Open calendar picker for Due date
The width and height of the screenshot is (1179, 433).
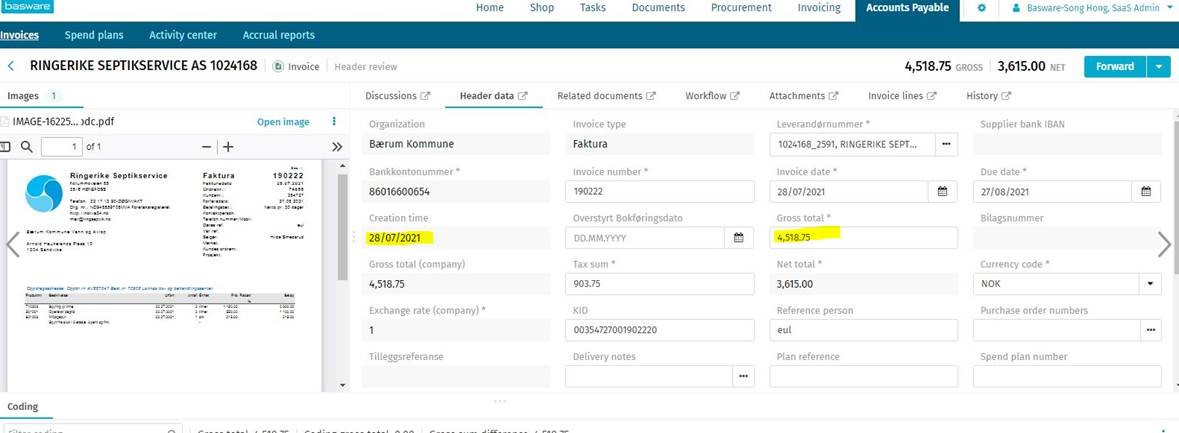1146,192
